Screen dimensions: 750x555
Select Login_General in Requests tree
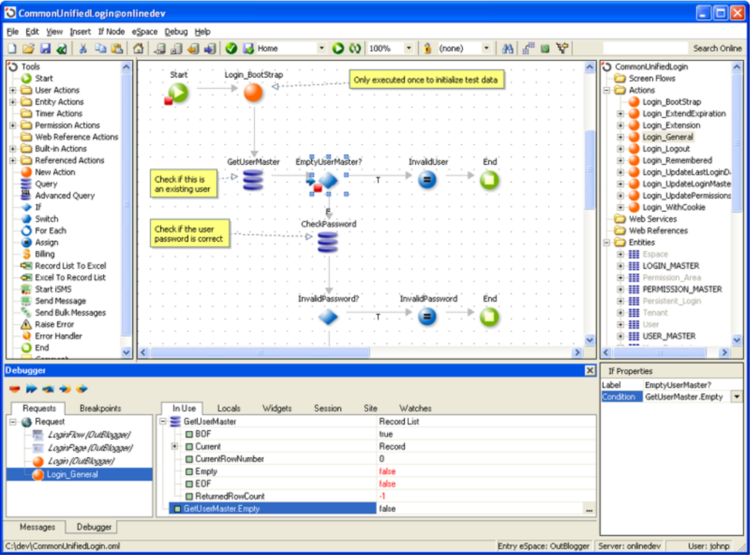[72, 474]
